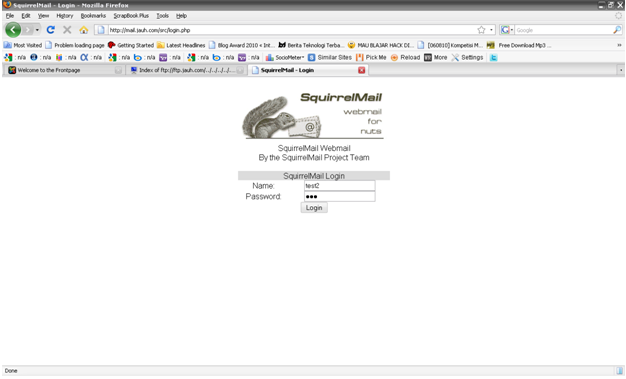Open the History menu
Viewport: 626px width, 379px height.
[x=65, y=16]
